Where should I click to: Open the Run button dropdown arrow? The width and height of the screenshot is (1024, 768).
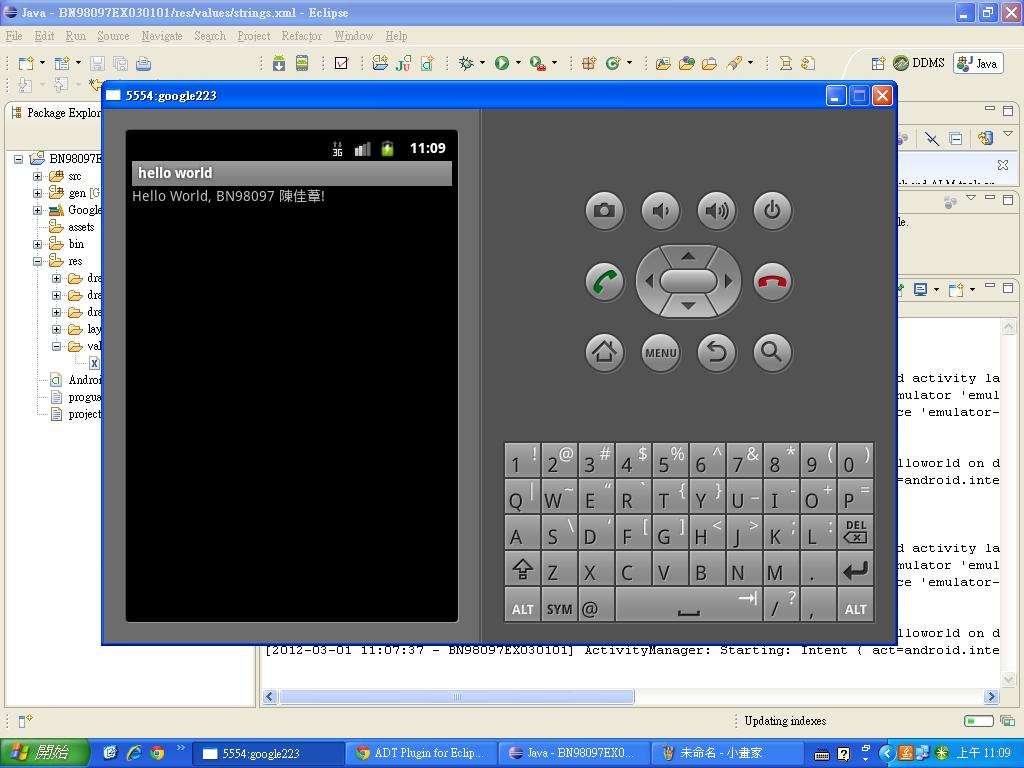(x=518, y=63)
